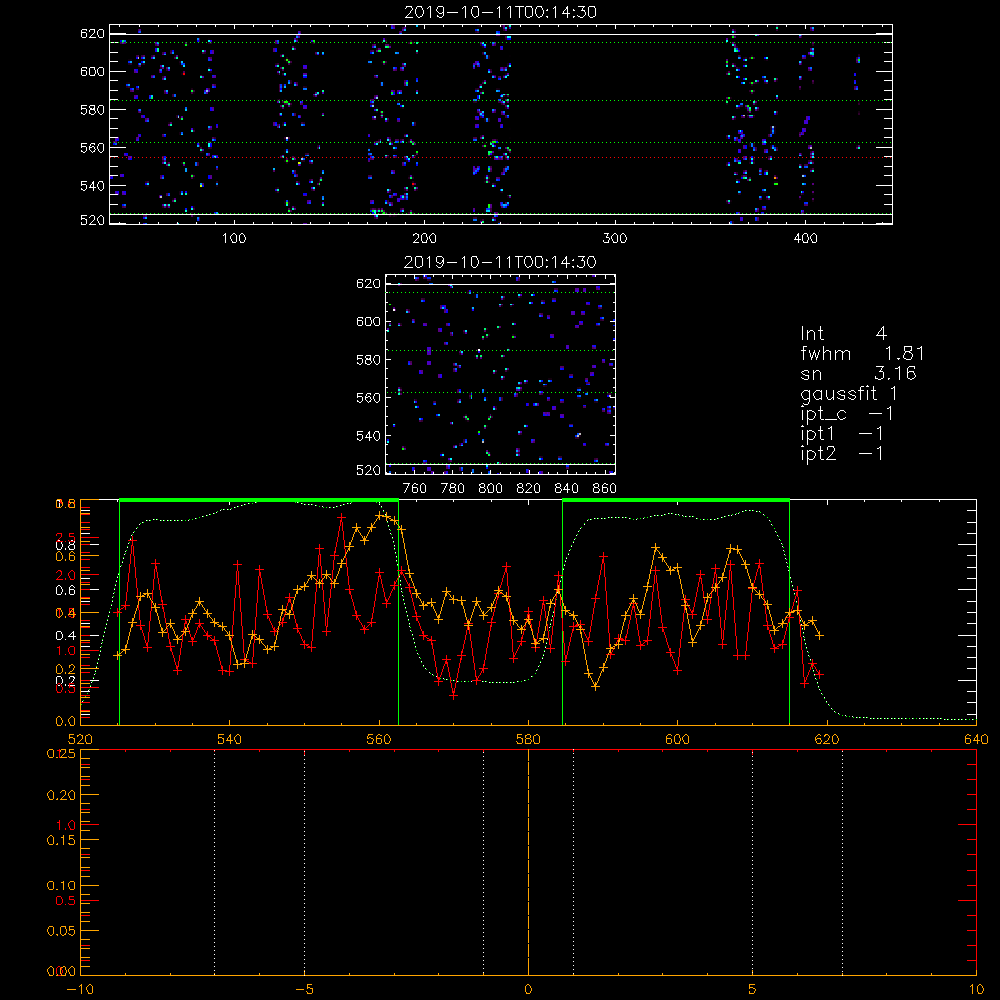Click x-axis label -5 on bottom plot
Image resolution: width=1000 pixels, height=1000 pixels.
[304, 990]
